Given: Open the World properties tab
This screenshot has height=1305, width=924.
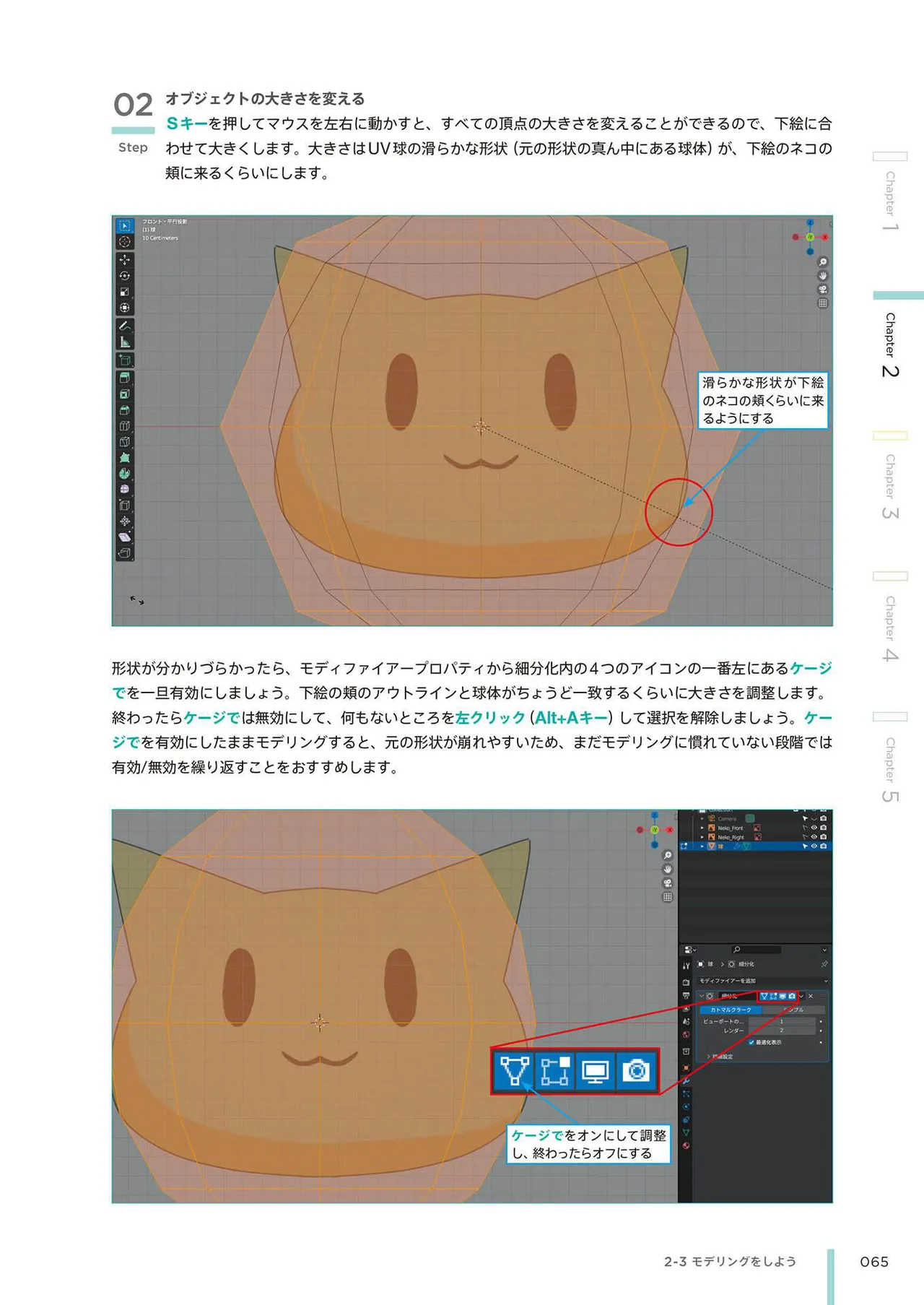Looking at the screenshot, I should tap(686, 1035).
